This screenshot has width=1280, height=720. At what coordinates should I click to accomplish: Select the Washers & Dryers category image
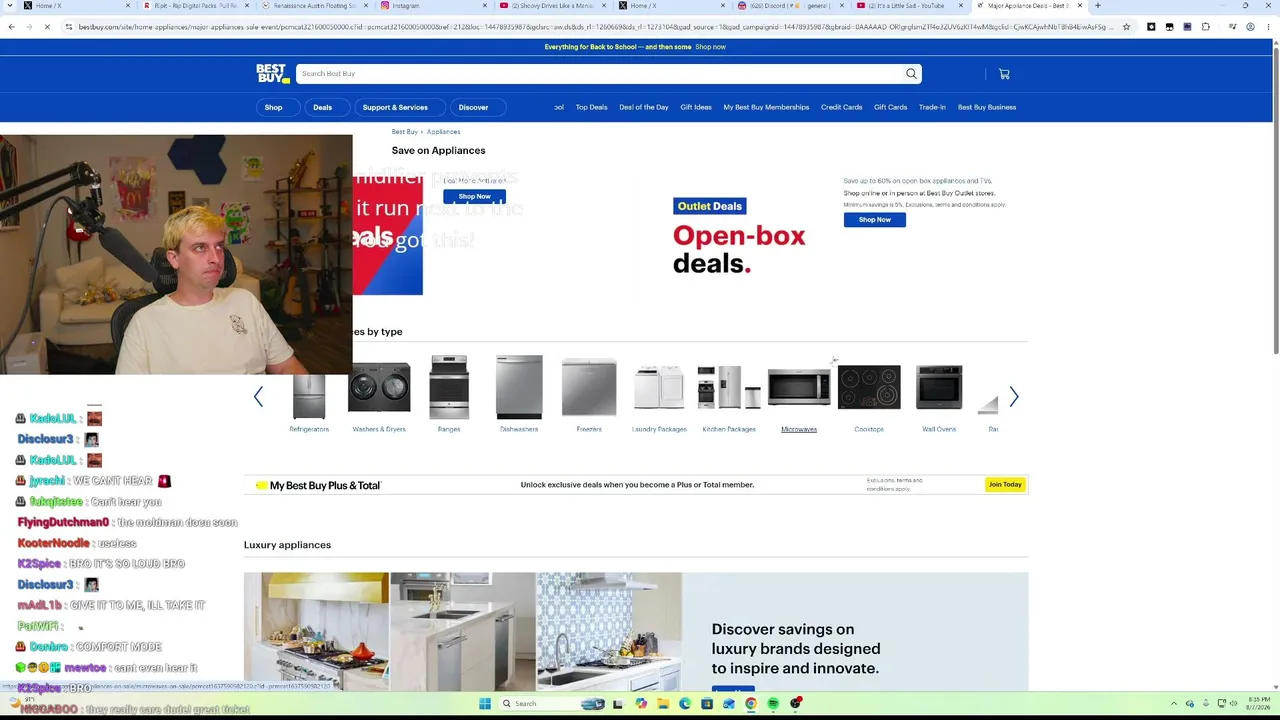coord(379,387)
